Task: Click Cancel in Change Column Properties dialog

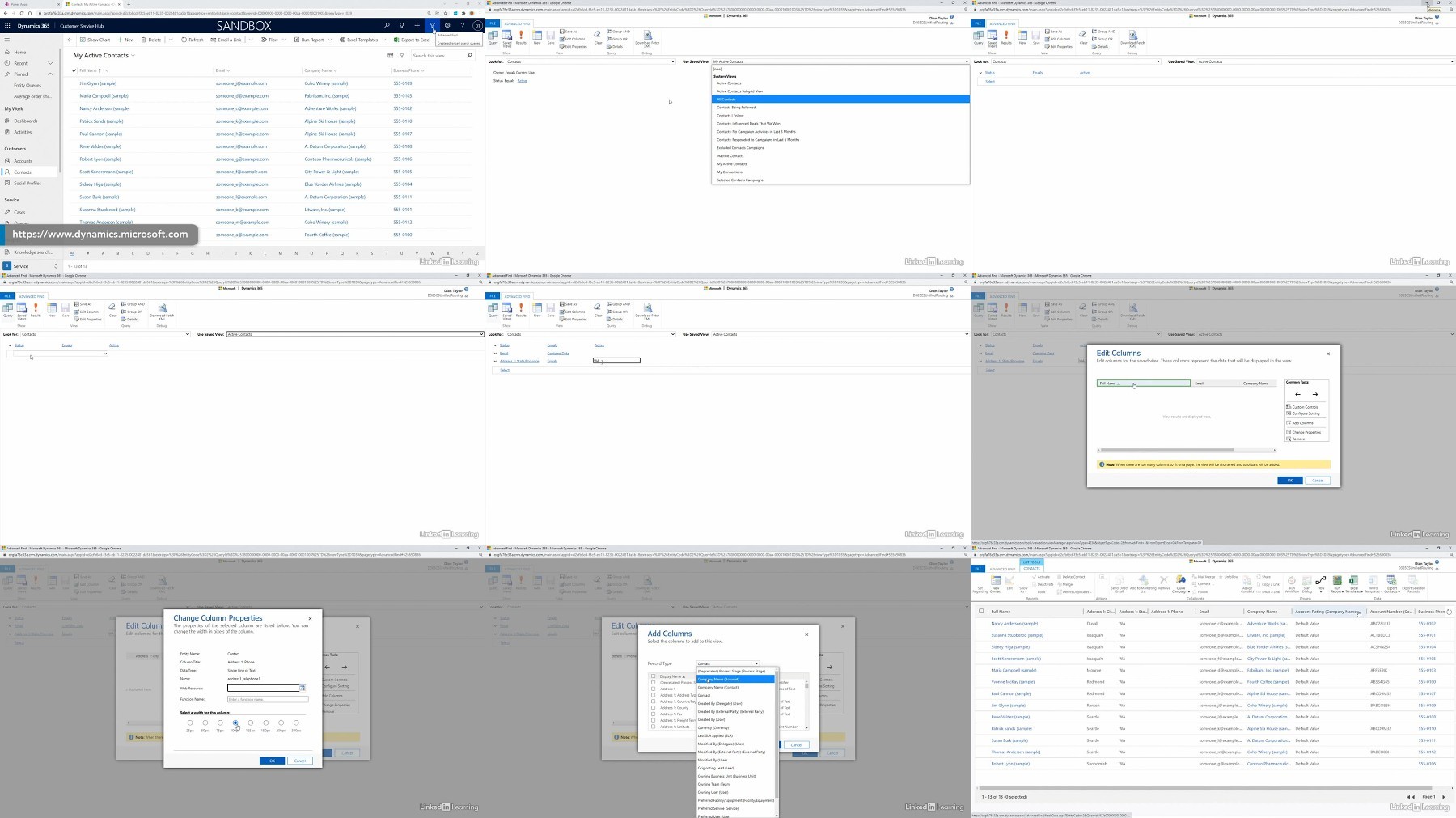Action: tap(300, 761)
